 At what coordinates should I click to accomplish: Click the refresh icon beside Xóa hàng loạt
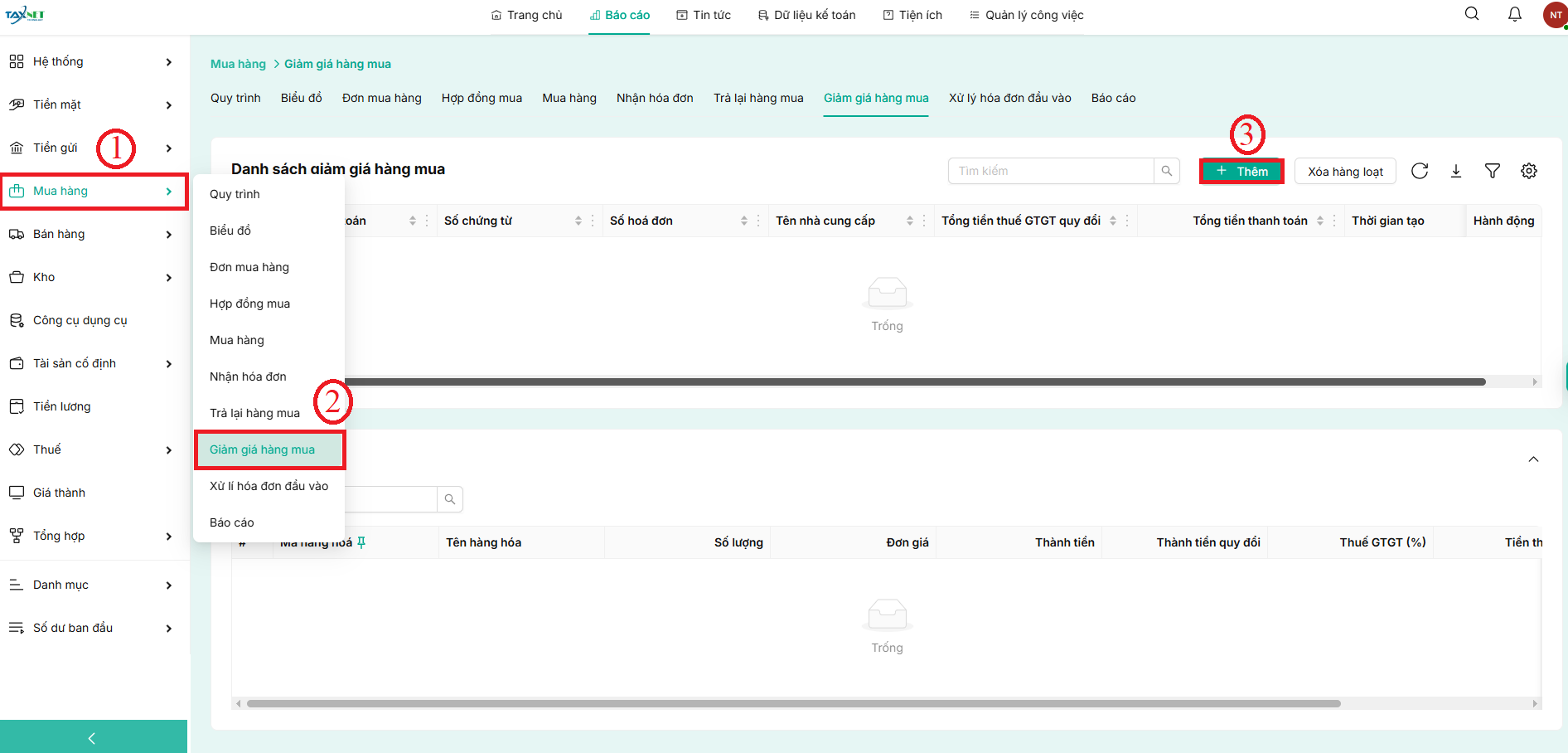1420,171
